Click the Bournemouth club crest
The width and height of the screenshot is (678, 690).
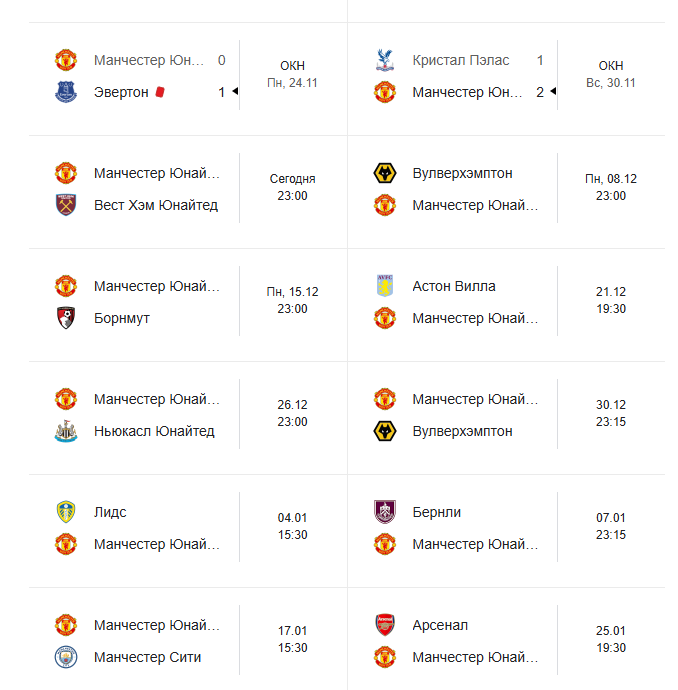[66, 318]
